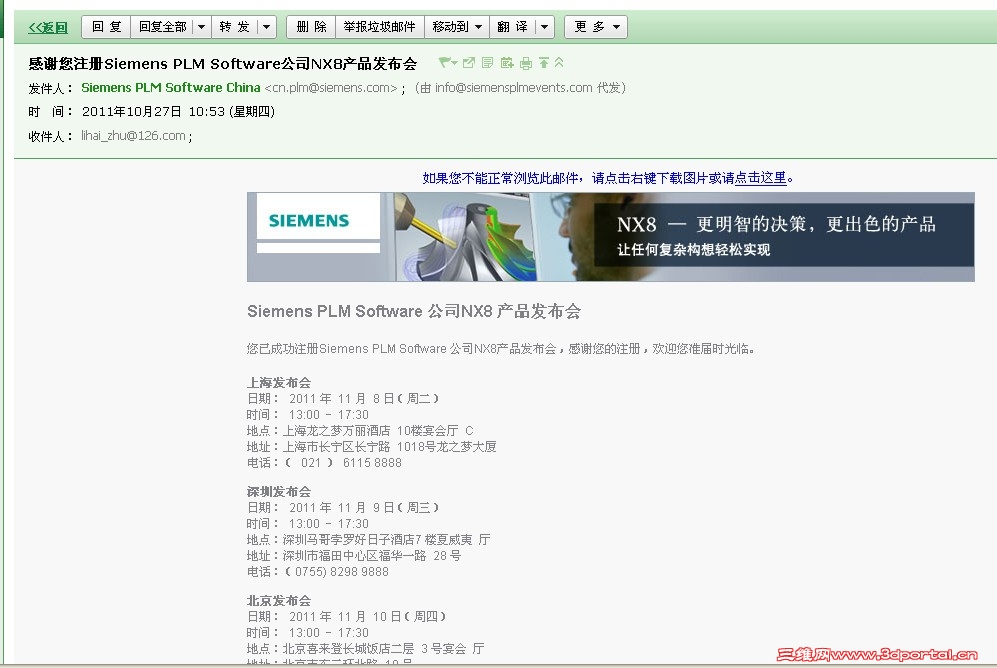
Task: Click Shenzhen venue 深圳马哥孛罗好日子酒店 line
Action: 368,540
